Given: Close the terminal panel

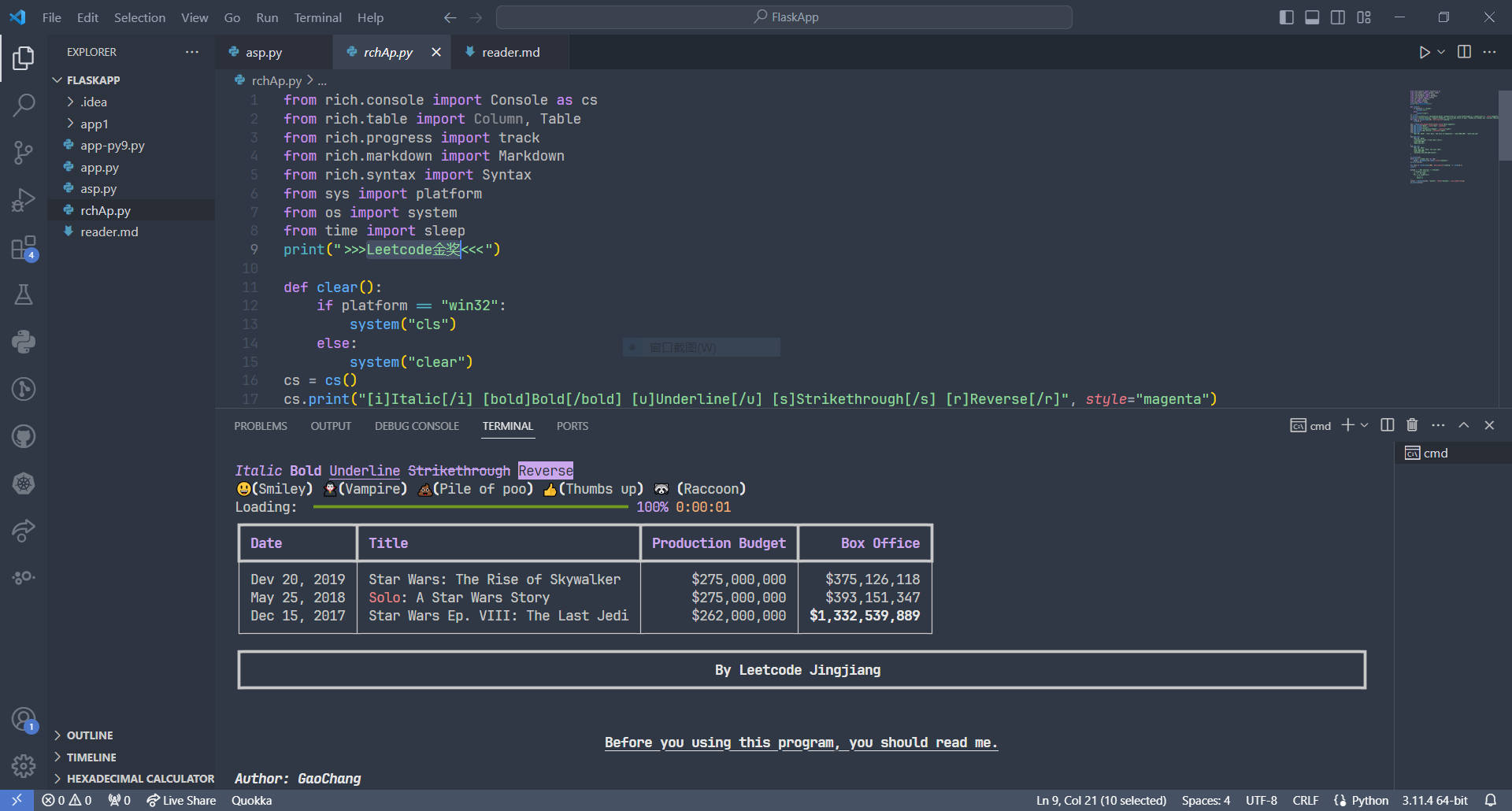Looking at the screenshot, I should point(1489,425).
